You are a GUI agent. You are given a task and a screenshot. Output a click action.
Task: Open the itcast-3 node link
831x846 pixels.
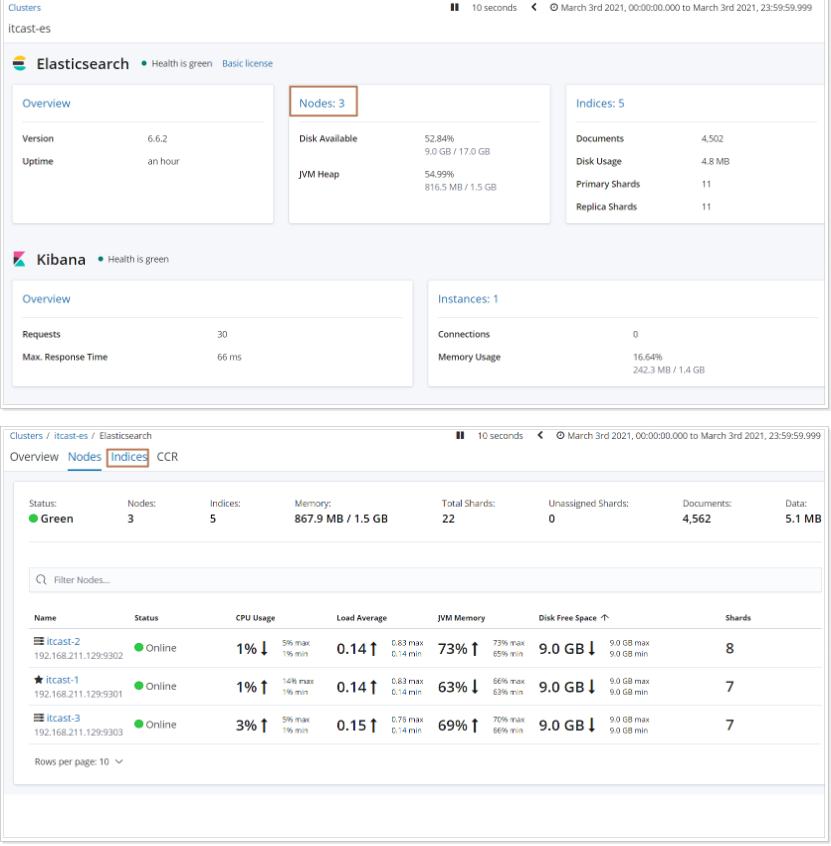(x=63, y=718)
